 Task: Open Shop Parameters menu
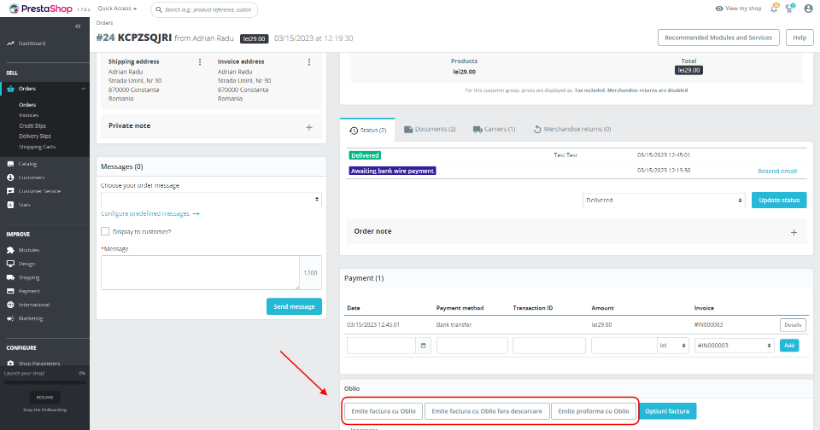point(39,363)
